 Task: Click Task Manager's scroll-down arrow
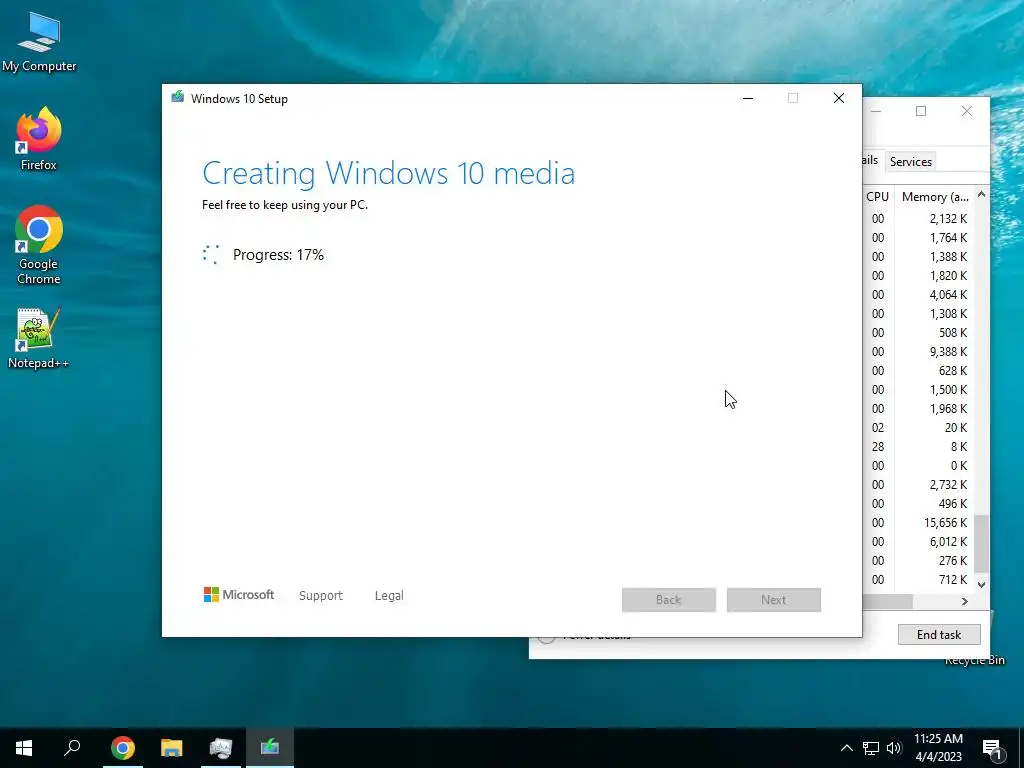point(981,584)
